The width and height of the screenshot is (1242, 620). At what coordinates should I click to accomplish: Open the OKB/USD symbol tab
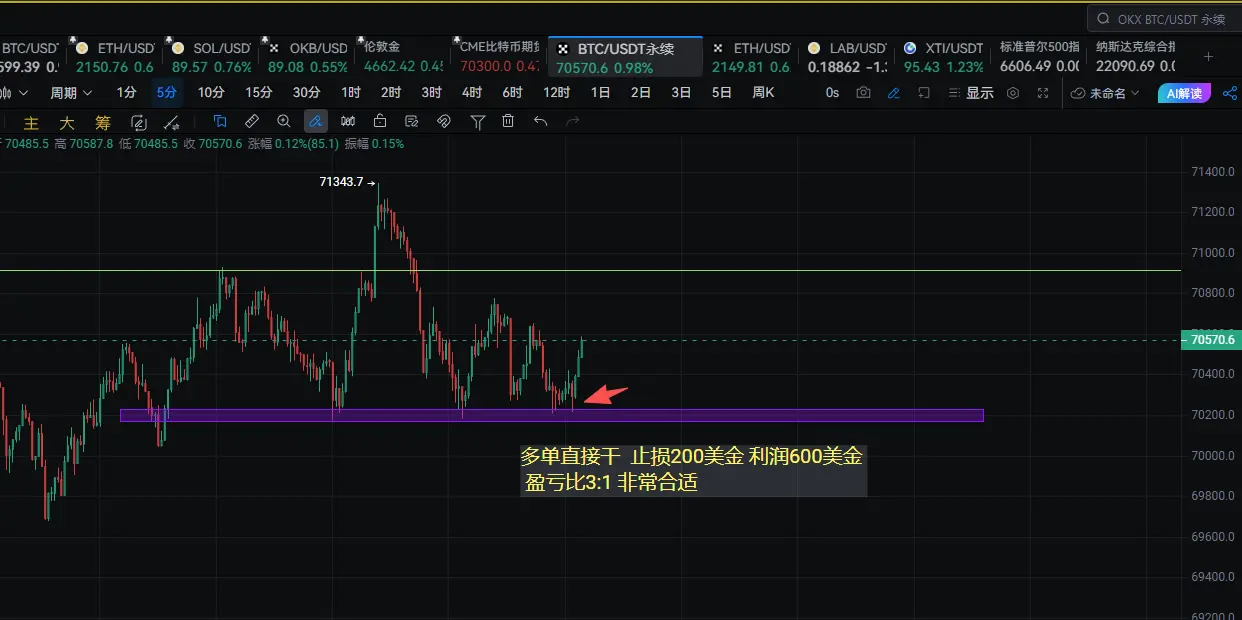(306, 57)
